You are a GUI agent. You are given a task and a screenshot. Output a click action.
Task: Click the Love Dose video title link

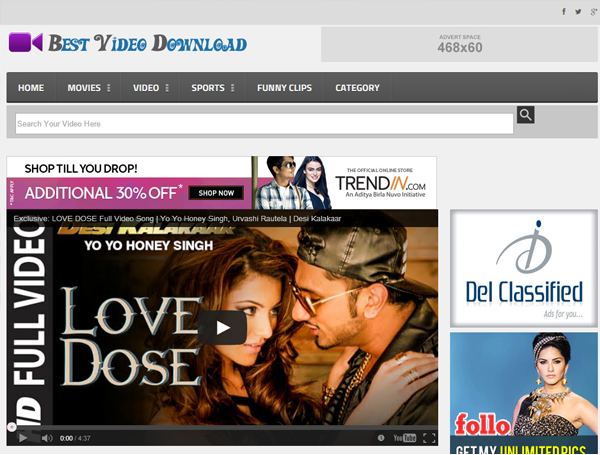(x=177, y=219)
